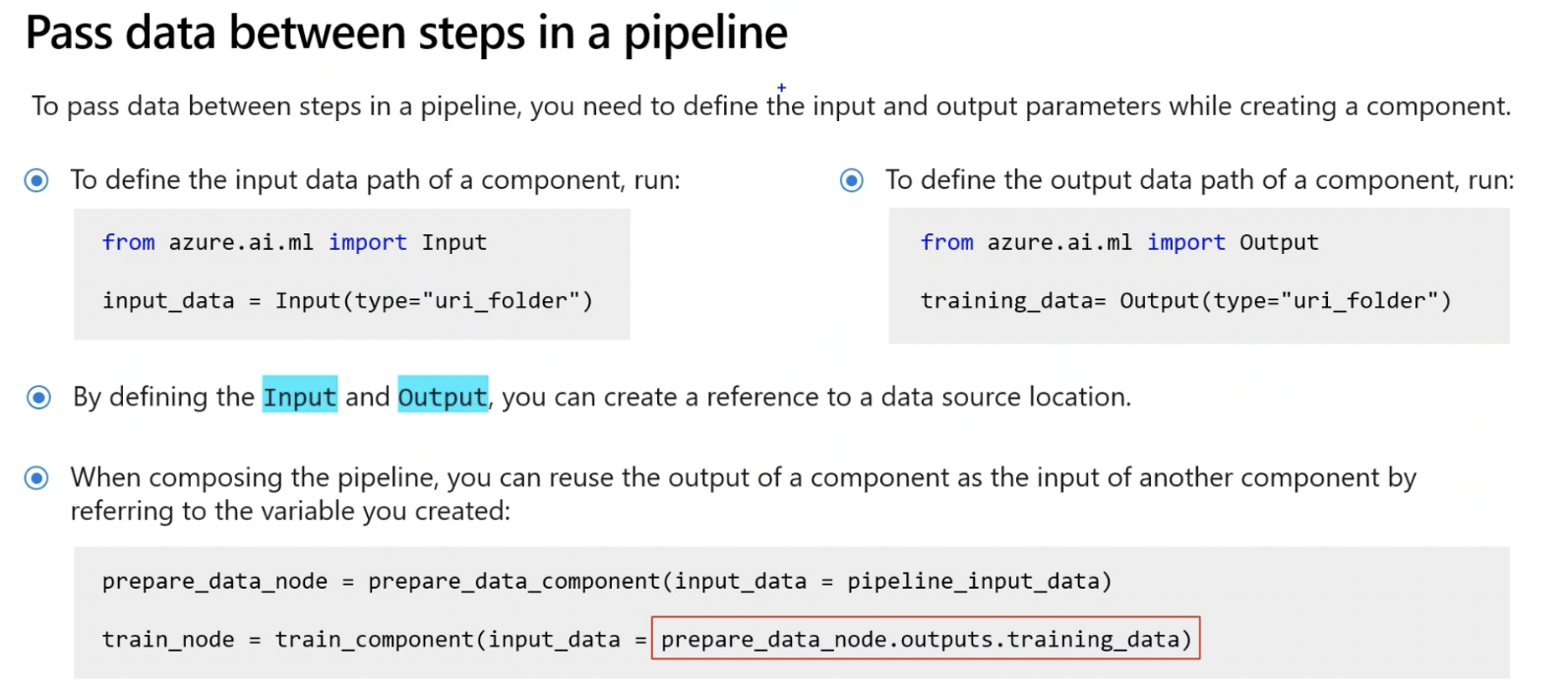Click the bullet beside 'To define the output data path'
The width and height of the screenshot is (1568, 689).
[x=852, y=180]
